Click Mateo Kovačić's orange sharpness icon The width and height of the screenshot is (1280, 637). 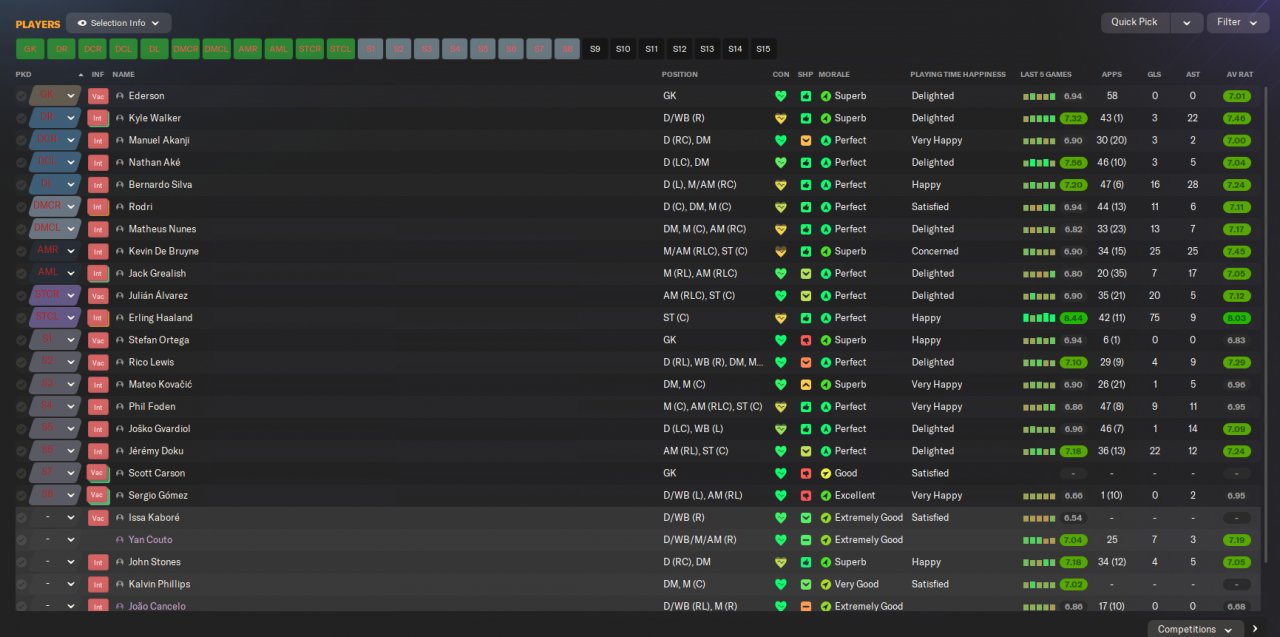(x=806, y=384)
